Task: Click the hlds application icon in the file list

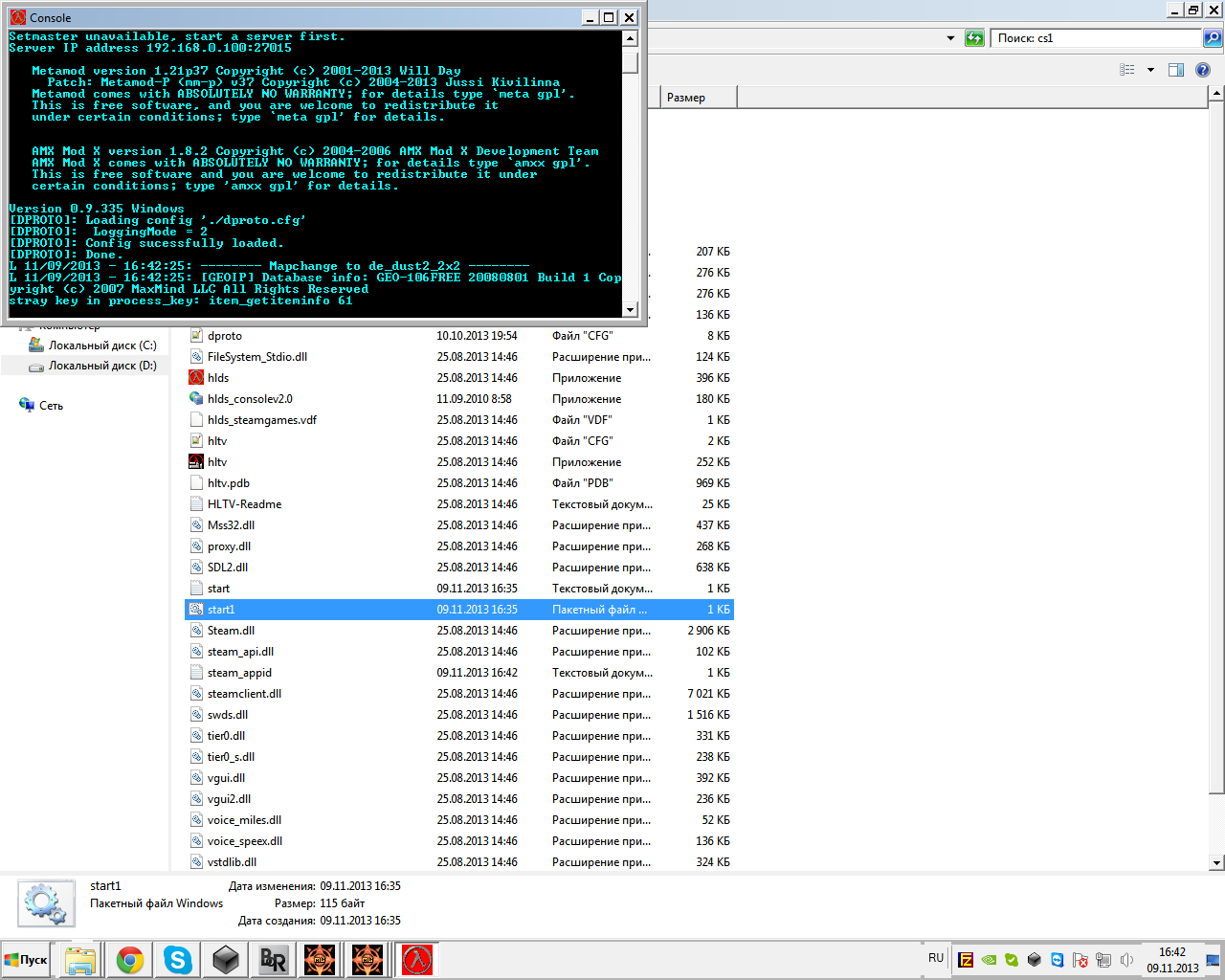Action: pyautogui.click(x=196, y=378)
